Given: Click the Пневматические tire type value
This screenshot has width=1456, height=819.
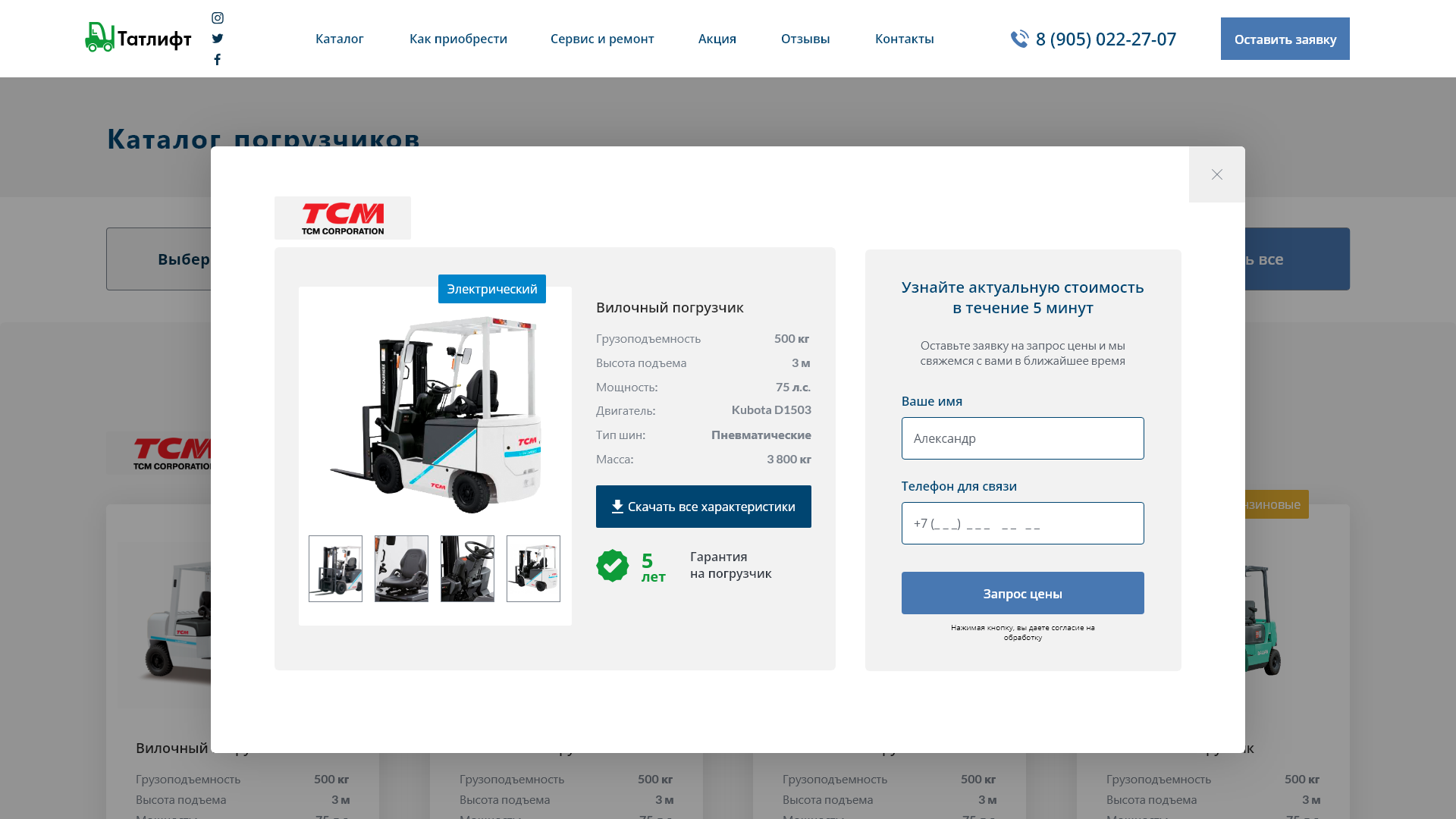Looking at the screenshot, I should pos(761,435).
